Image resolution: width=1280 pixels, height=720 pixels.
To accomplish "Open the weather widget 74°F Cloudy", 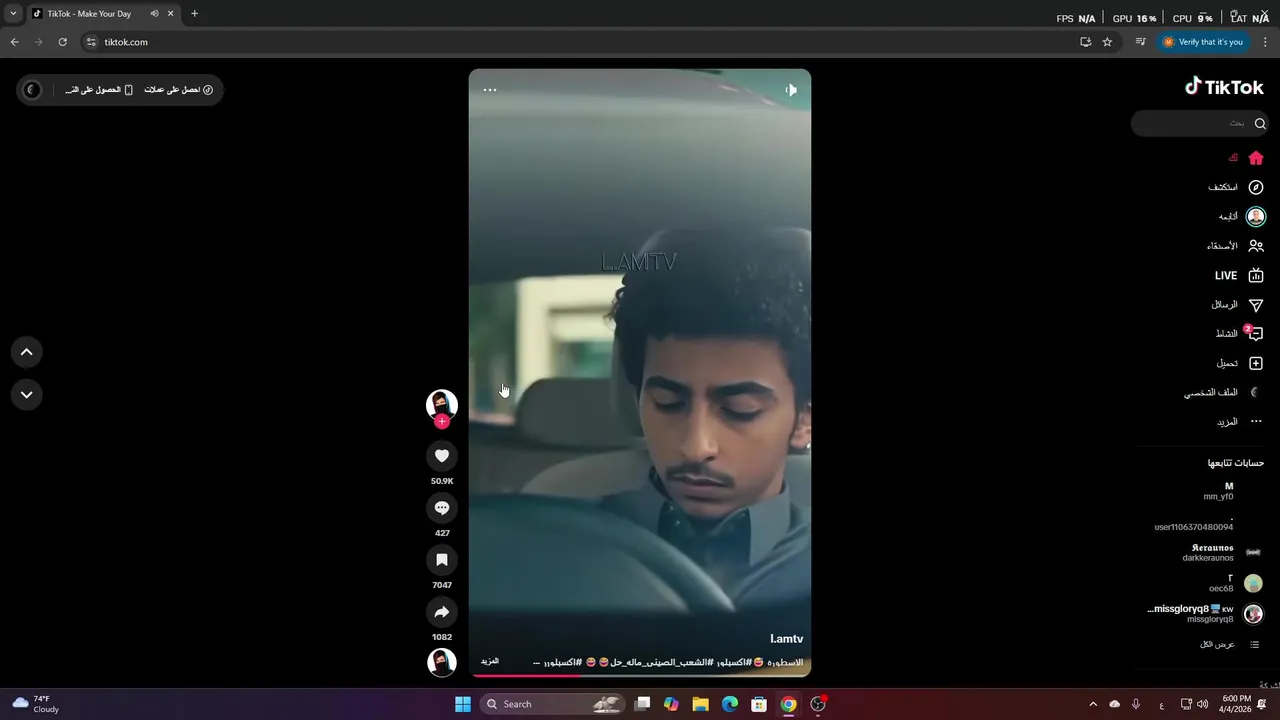I will click(36, 704).
